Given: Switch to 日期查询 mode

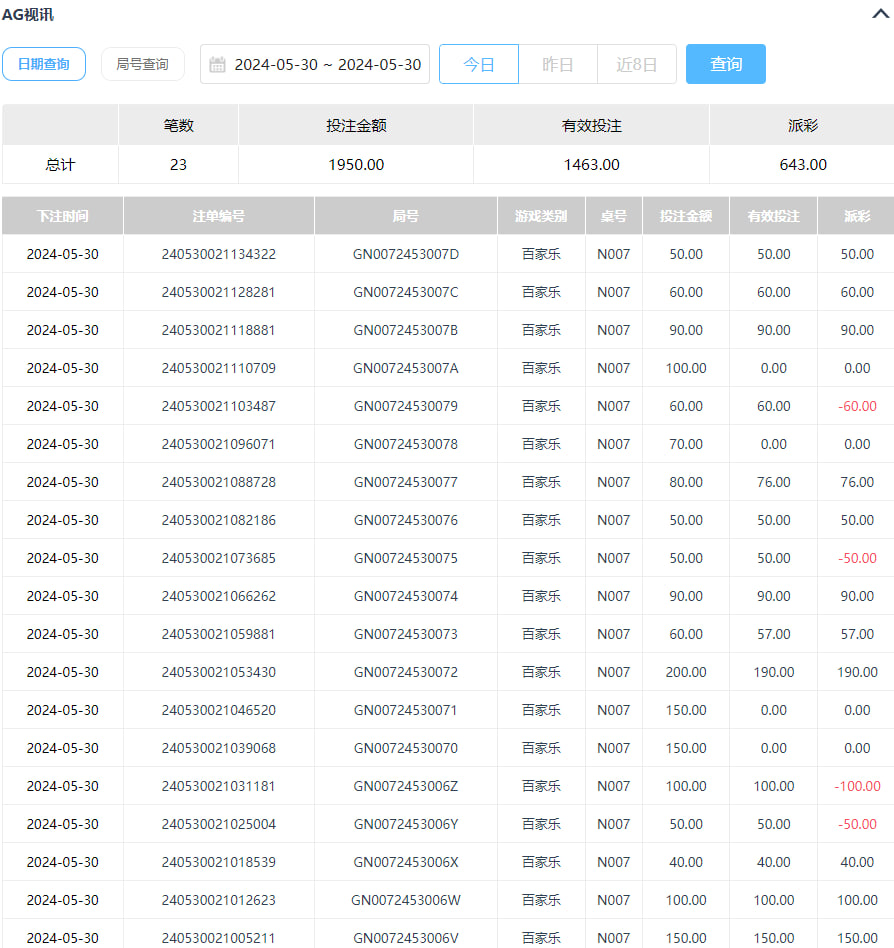Looking at the screenshot, I should 44,64.
